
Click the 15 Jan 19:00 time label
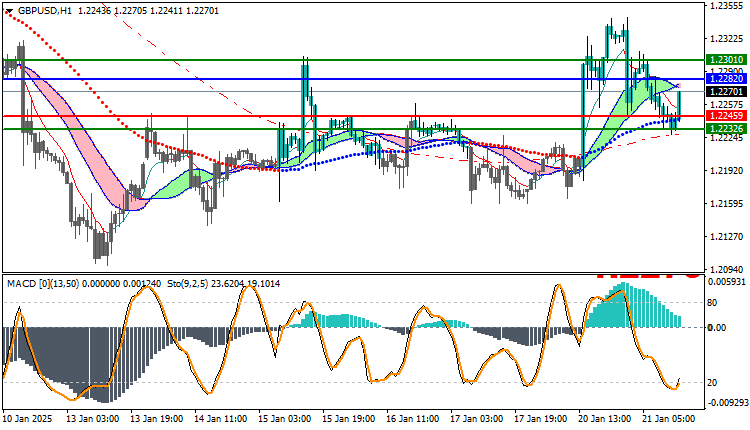tap(349, 419)
